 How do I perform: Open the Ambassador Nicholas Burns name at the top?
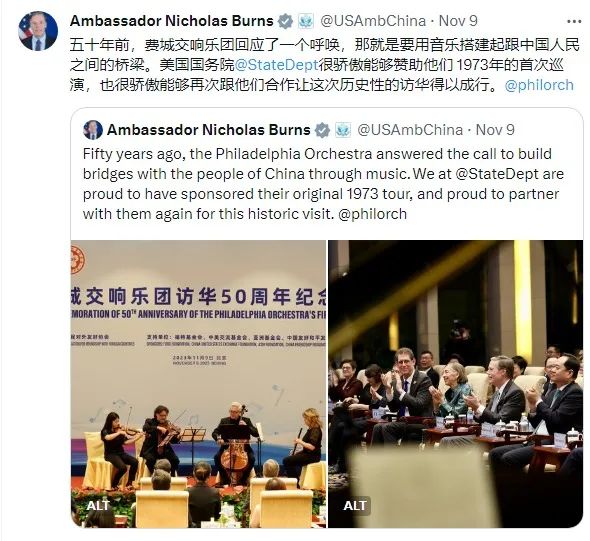pos(172,21)
